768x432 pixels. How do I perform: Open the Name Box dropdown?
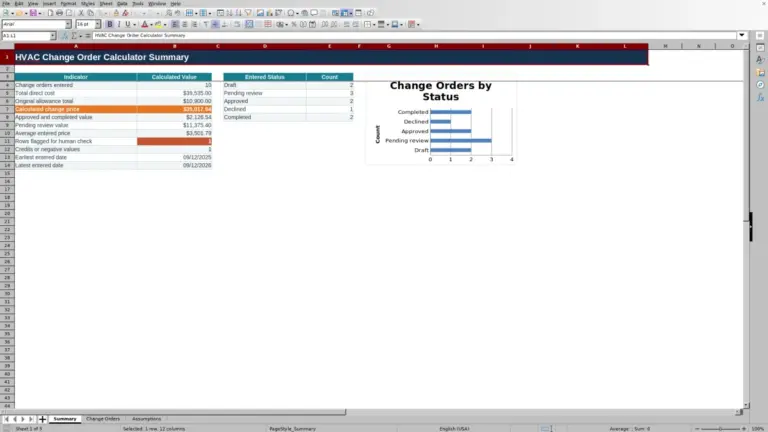(x=53, y=35)
